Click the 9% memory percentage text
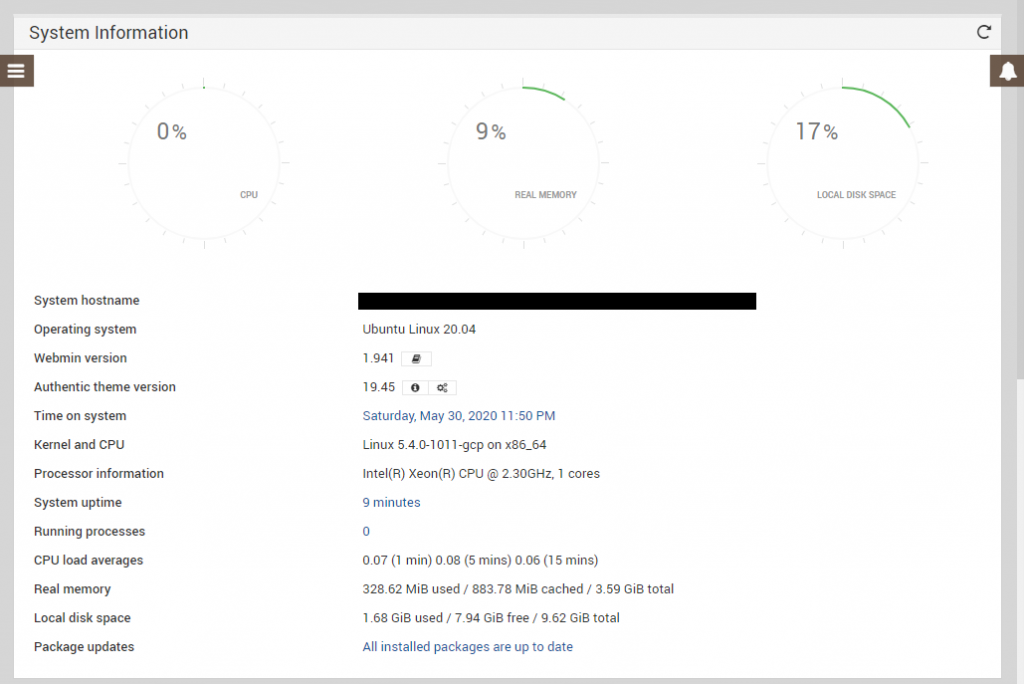1024x684 pixels. (x=491, y=131)
